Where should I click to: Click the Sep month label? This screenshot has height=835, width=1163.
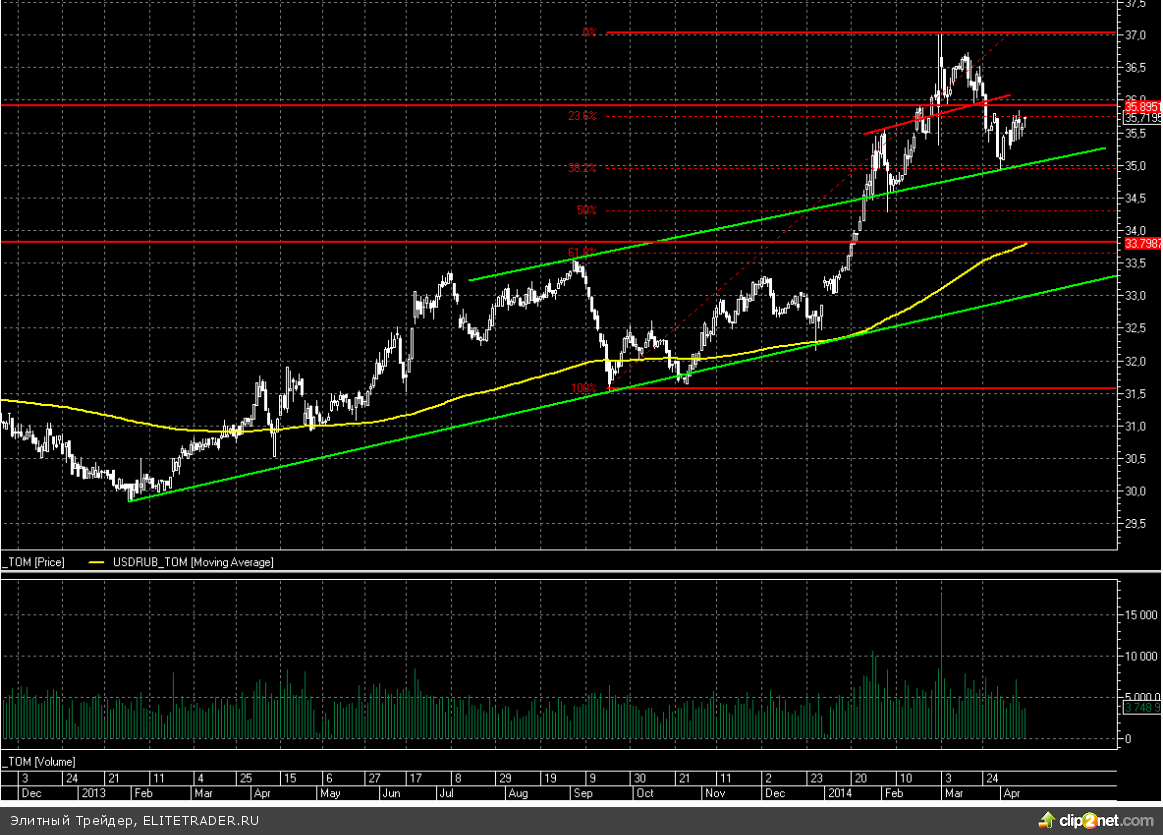[584, 793]
